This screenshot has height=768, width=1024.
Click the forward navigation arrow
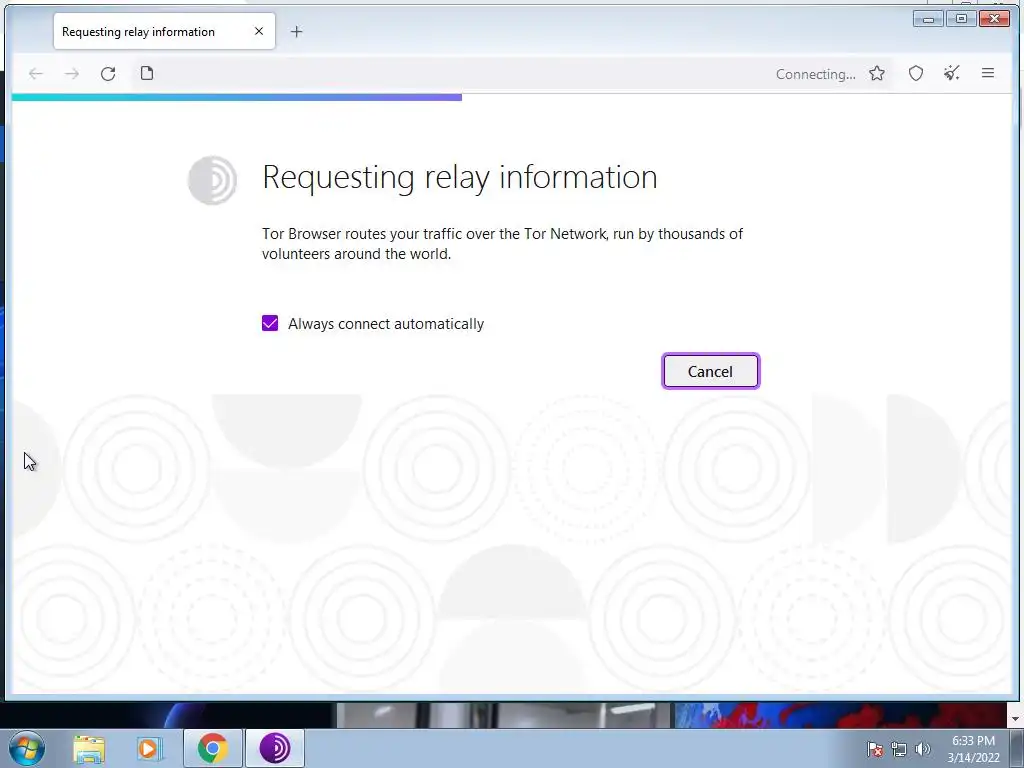coord(72,74)
